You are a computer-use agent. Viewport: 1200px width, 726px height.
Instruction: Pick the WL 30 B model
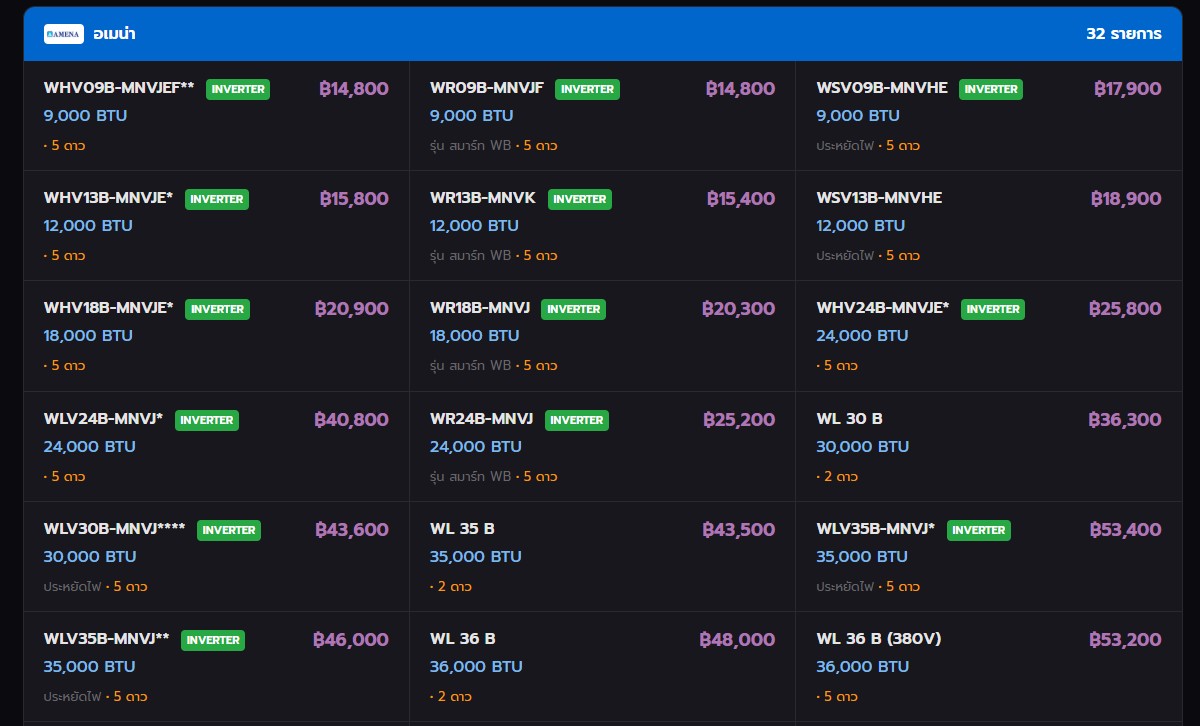coord(849,419)
